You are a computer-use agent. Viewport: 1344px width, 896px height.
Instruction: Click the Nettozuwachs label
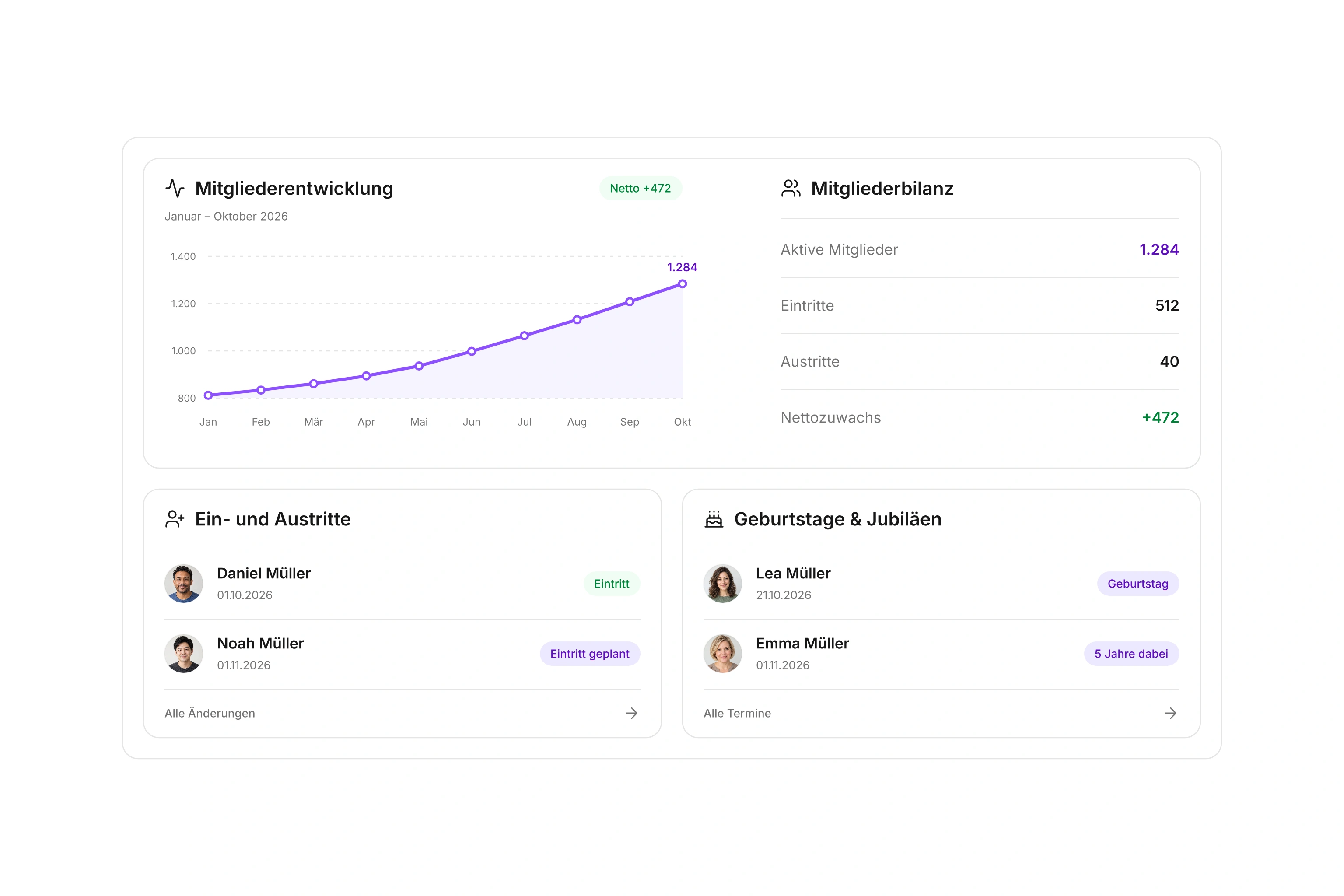click(830, 418)
